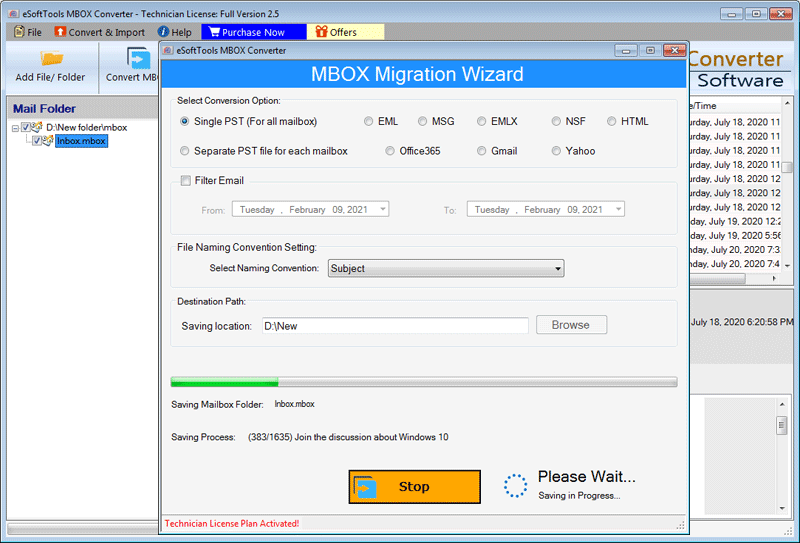Click the preview pane scrollbar thumb
The width and height of the screenshot is (800, 543).
pos(782,425)
